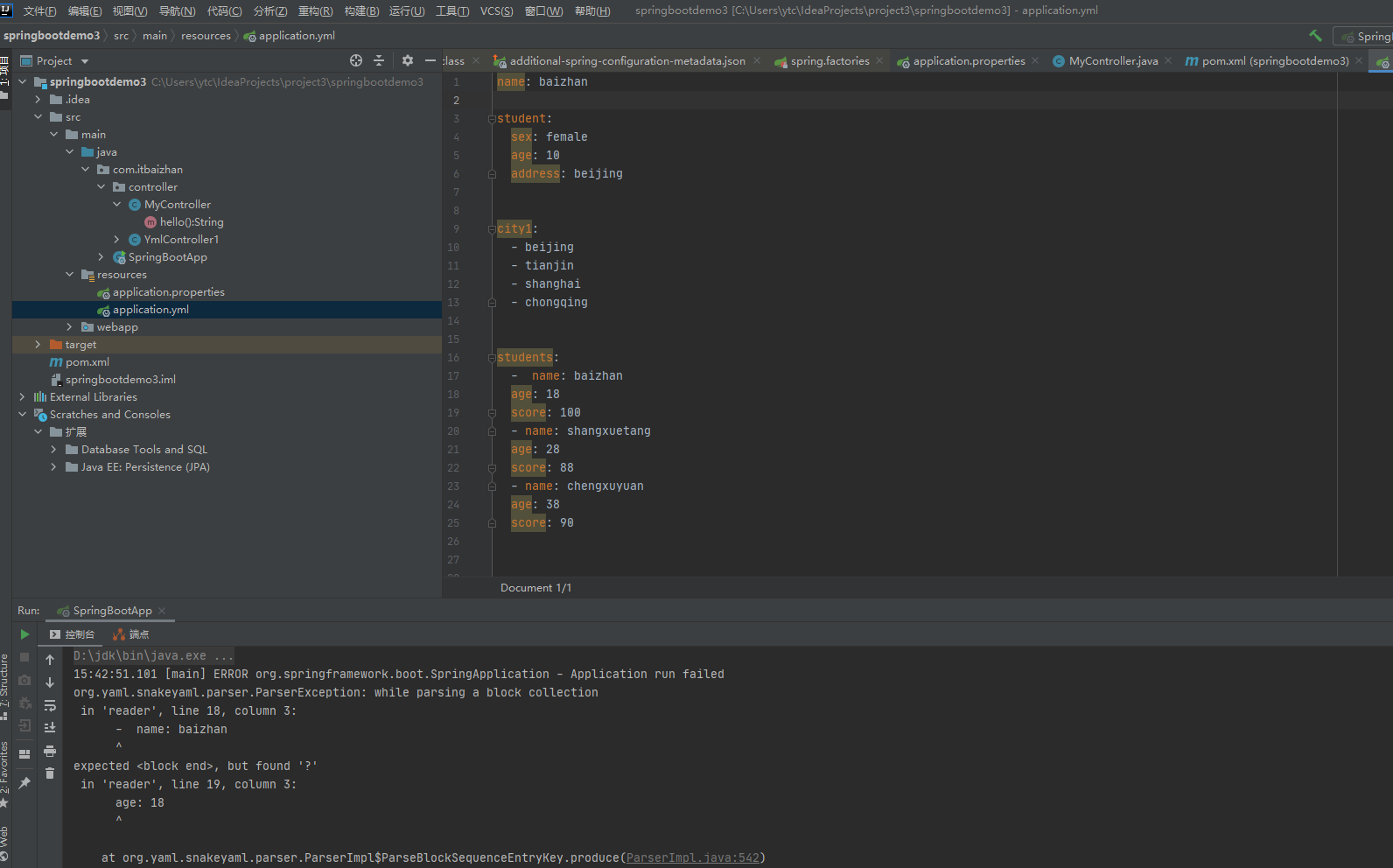Viewport: 1393px width, 868px height.
Task: Collapse the MyController class arrow
Action: pos(116,205)
